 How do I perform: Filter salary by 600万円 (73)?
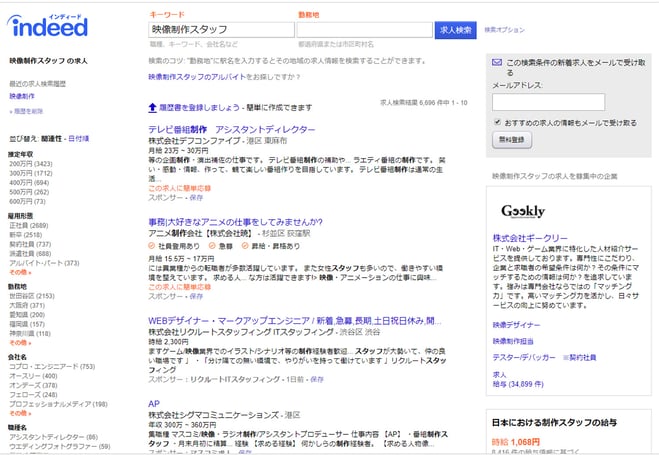[27, 201]
